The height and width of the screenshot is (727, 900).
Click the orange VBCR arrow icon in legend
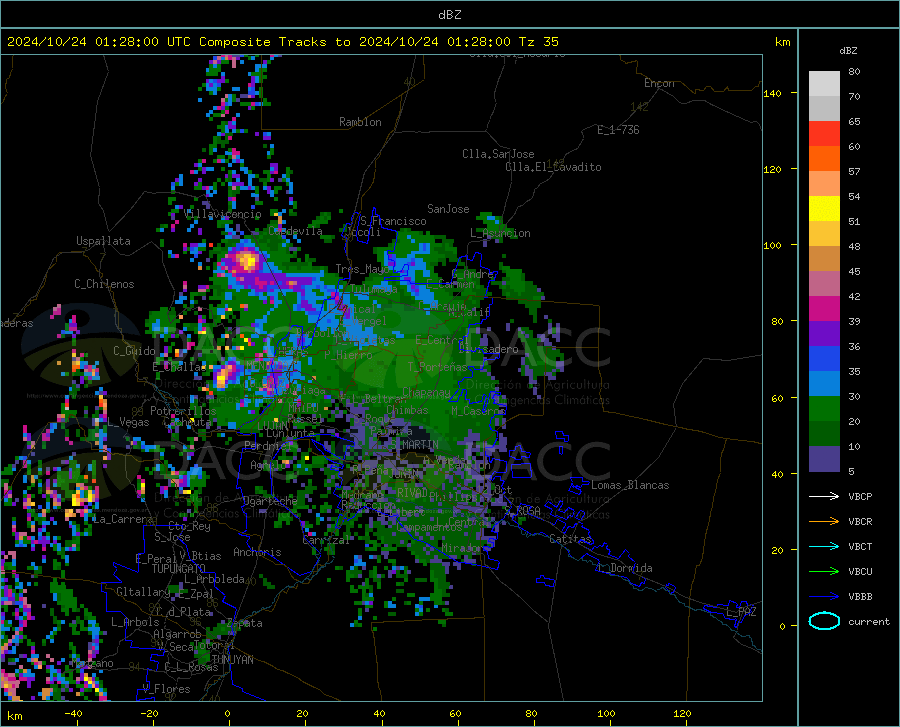coord(824,521)
